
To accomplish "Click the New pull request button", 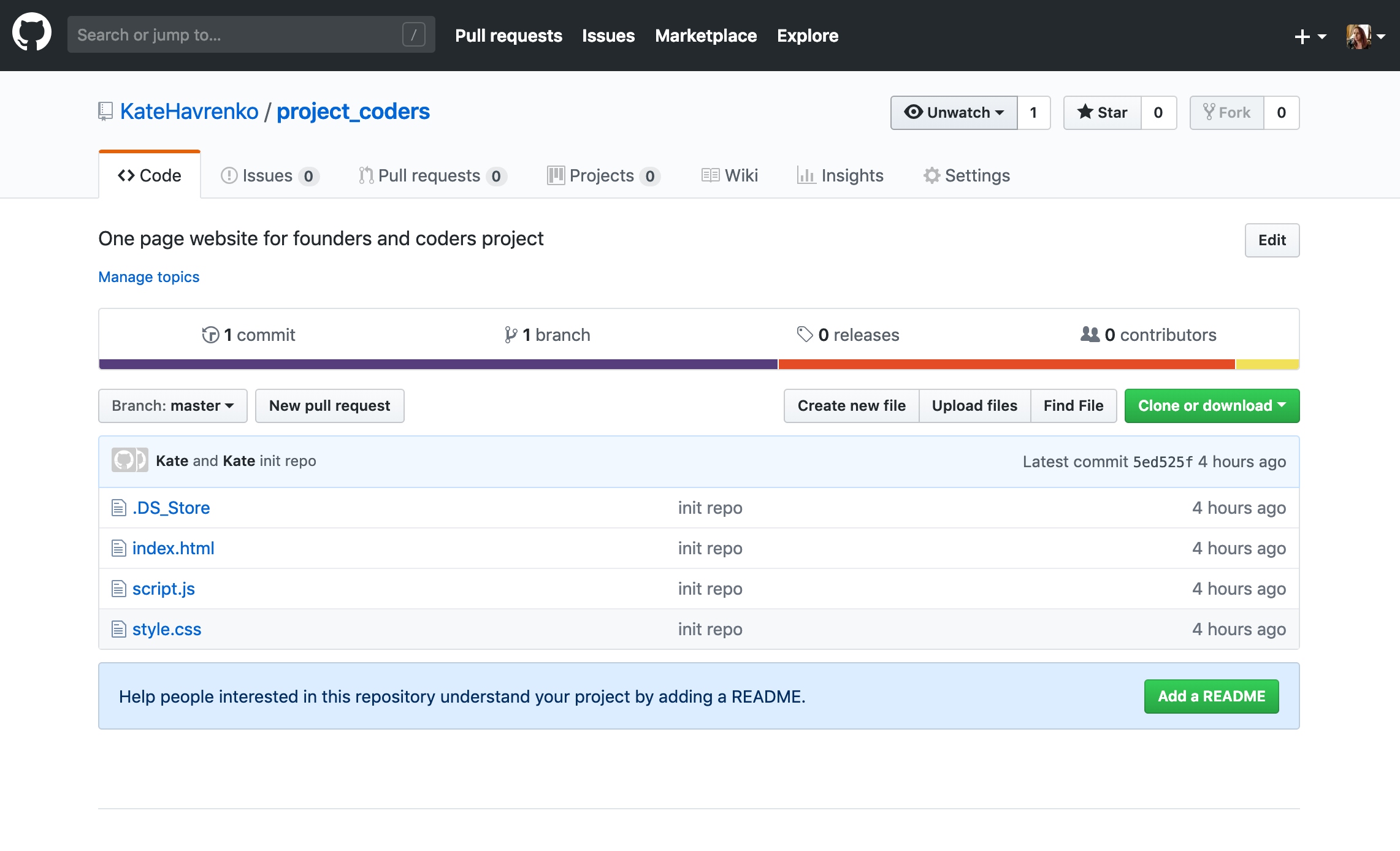I will pyautogui.click(x=330, y=406).
